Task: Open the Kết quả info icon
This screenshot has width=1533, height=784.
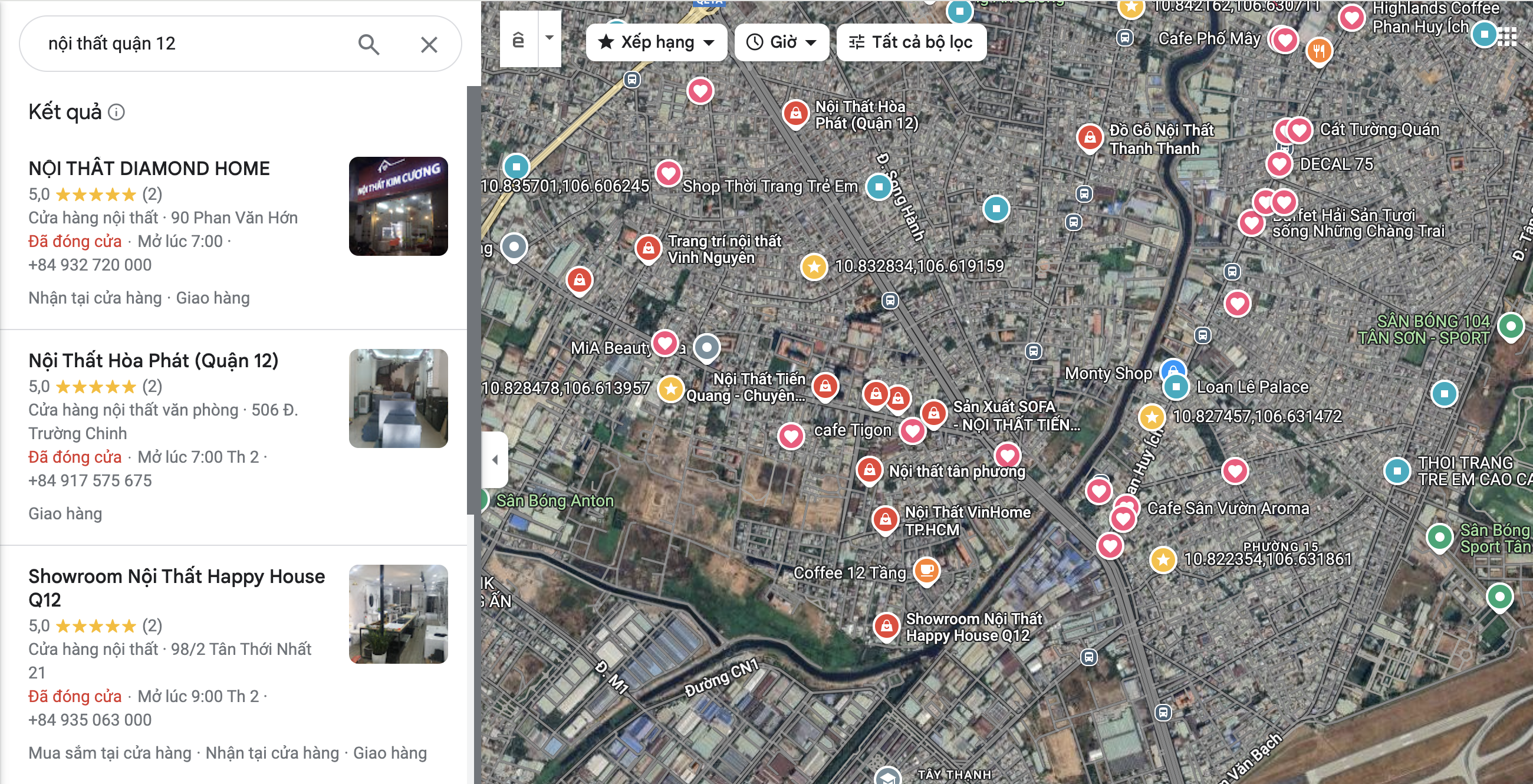Action: [x=117, y=112]
